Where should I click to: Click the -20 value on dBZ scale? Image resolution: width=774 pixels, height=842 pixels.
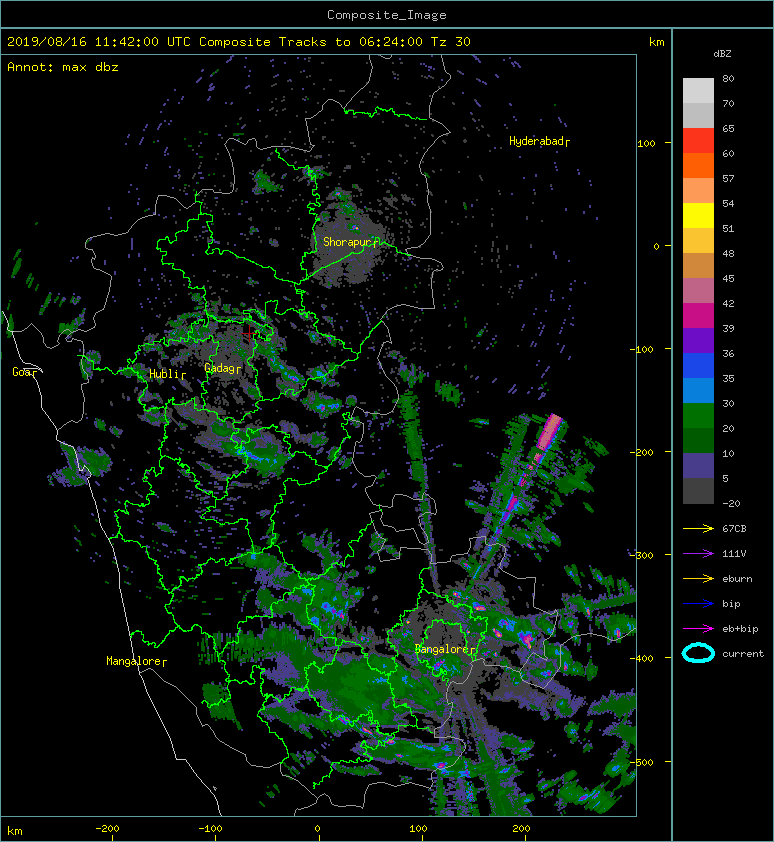pyautogui.click(x=731, y=504)
